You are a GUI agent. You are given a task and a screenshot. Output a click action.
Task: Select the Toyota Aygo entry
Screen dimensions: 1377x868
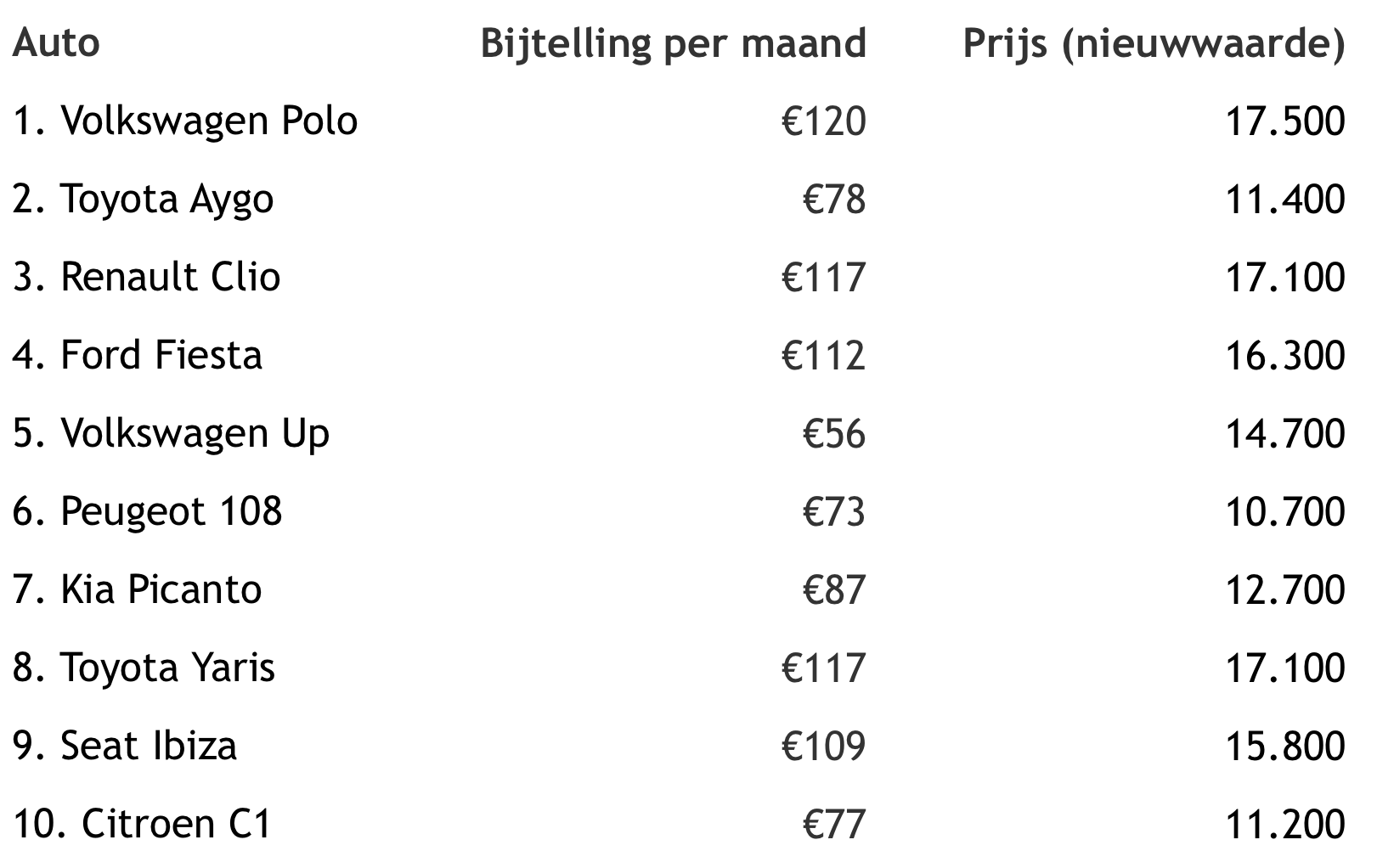(143, 199)
